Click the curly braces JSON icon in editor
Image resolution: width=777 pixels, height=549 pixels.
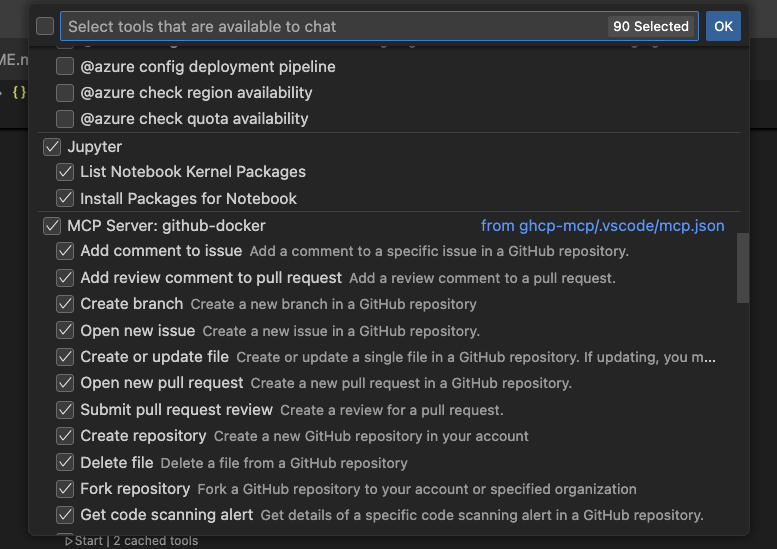pos(19,92)
